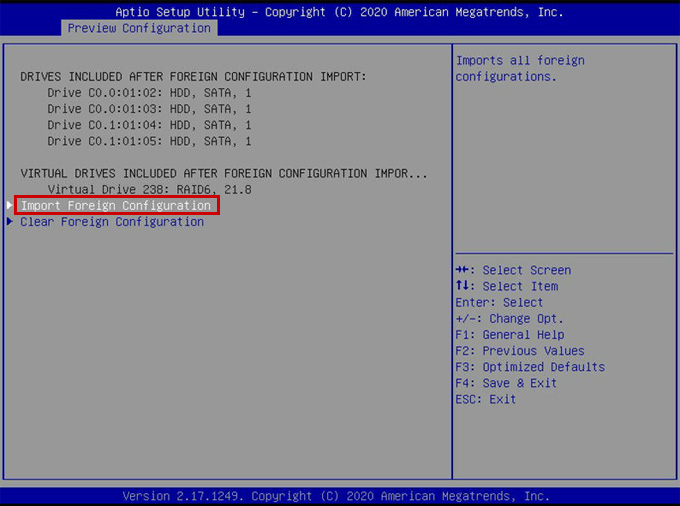Click the F2: Previous Values hint
680x506 pixels.
519,351
